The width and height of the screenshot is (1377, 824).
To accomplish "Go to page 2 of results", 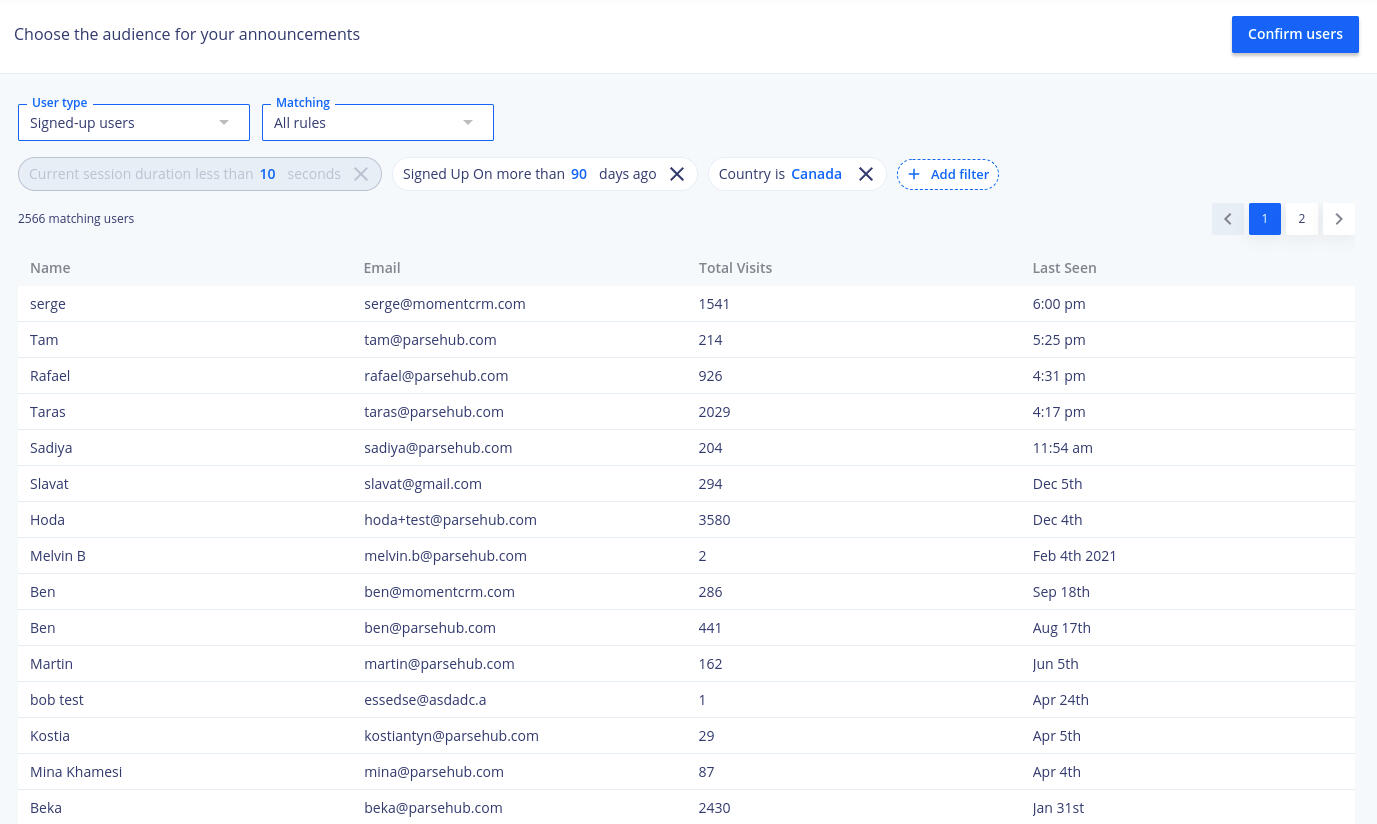I will point(1301,219).
